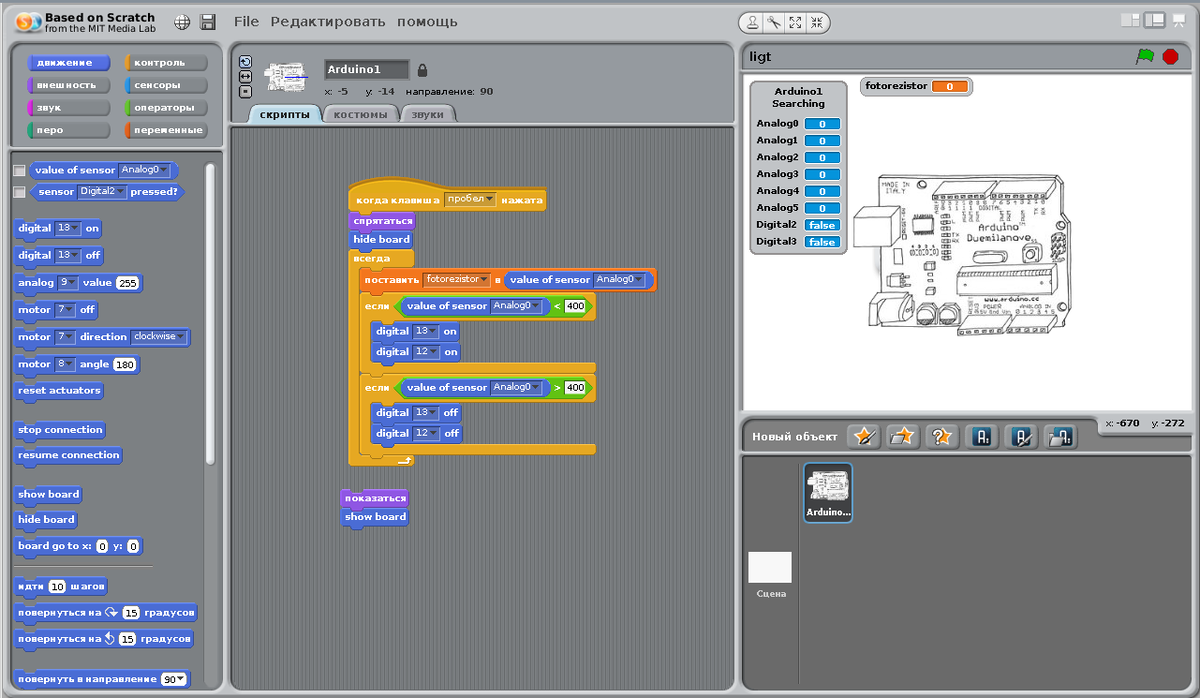1200x698 pixels.
Task: Choose new sprite from file
Action: [903, 436]
